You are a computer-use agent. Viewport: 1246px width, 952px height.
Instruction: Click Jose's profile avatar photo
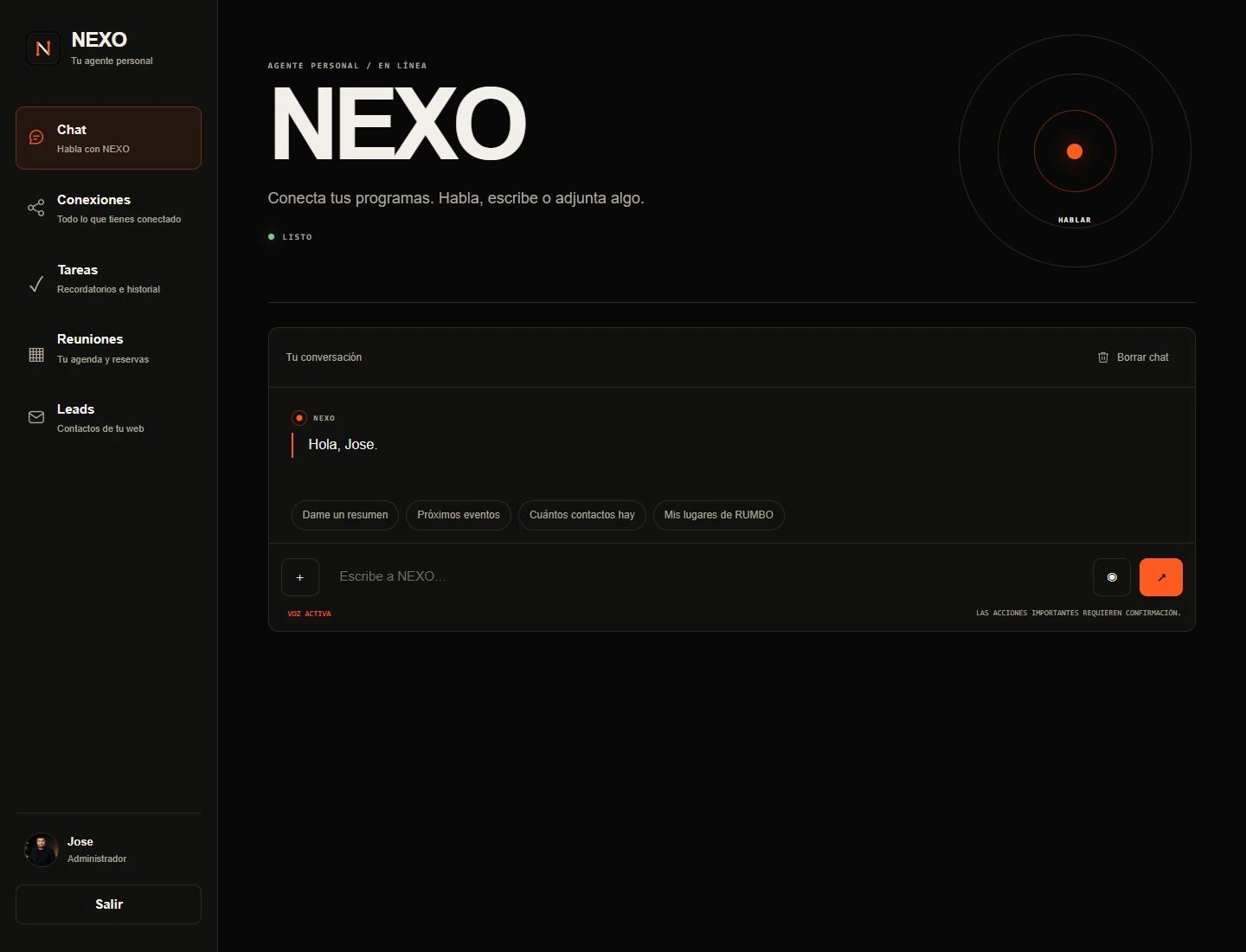(42, 850)
